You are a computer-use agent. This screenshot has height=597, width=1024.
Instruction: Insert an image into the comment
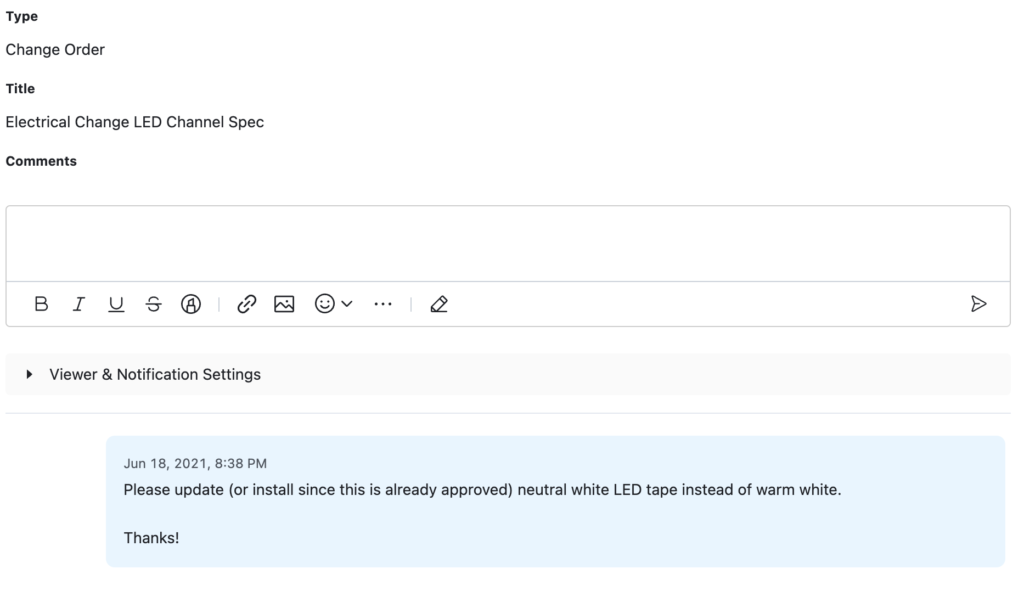284,304
